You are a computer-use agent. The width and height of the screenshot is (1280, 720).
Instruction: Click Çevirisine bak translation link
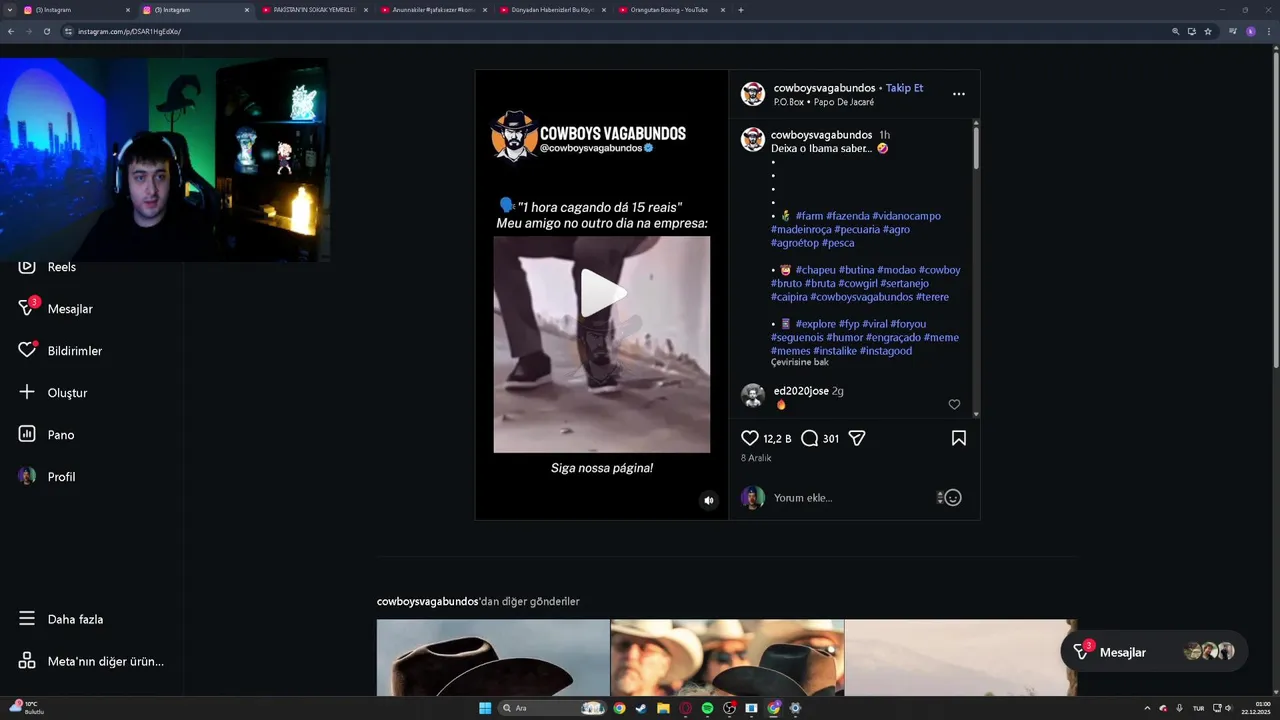pos(800,362)
